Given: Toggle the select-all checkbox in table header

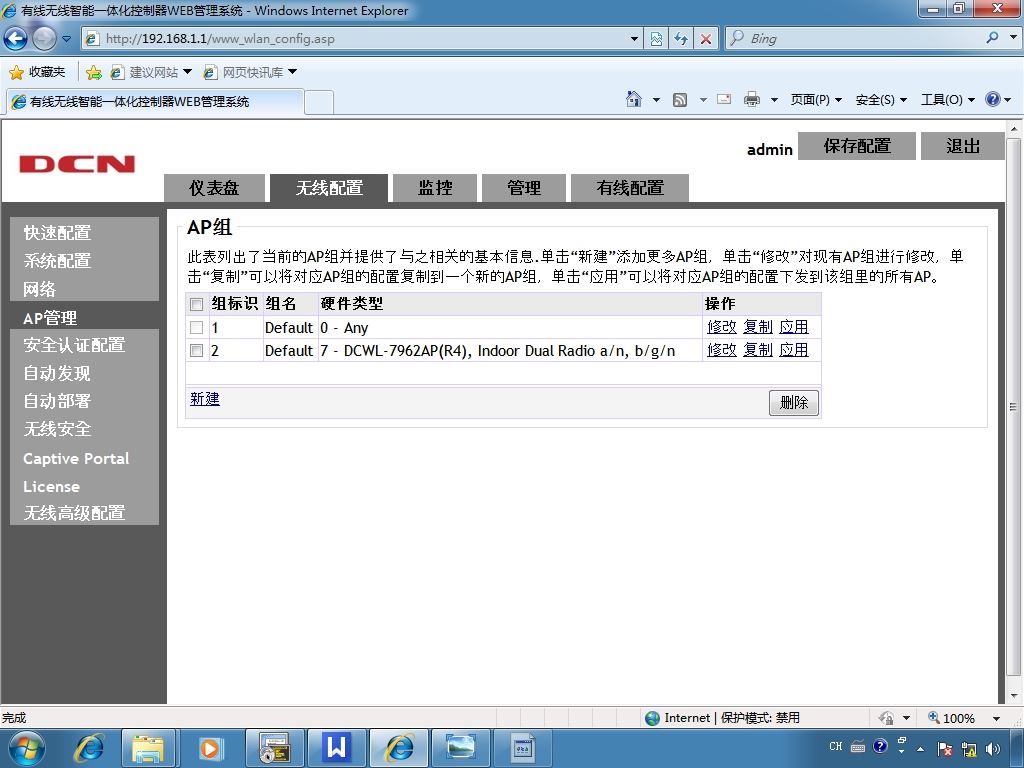Looking at the screenshot, I should [196, 304].
